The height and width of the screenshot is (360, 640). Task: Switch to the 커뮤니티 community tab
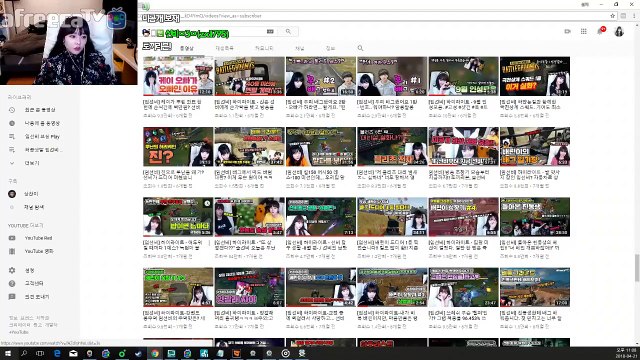(264, 48)
